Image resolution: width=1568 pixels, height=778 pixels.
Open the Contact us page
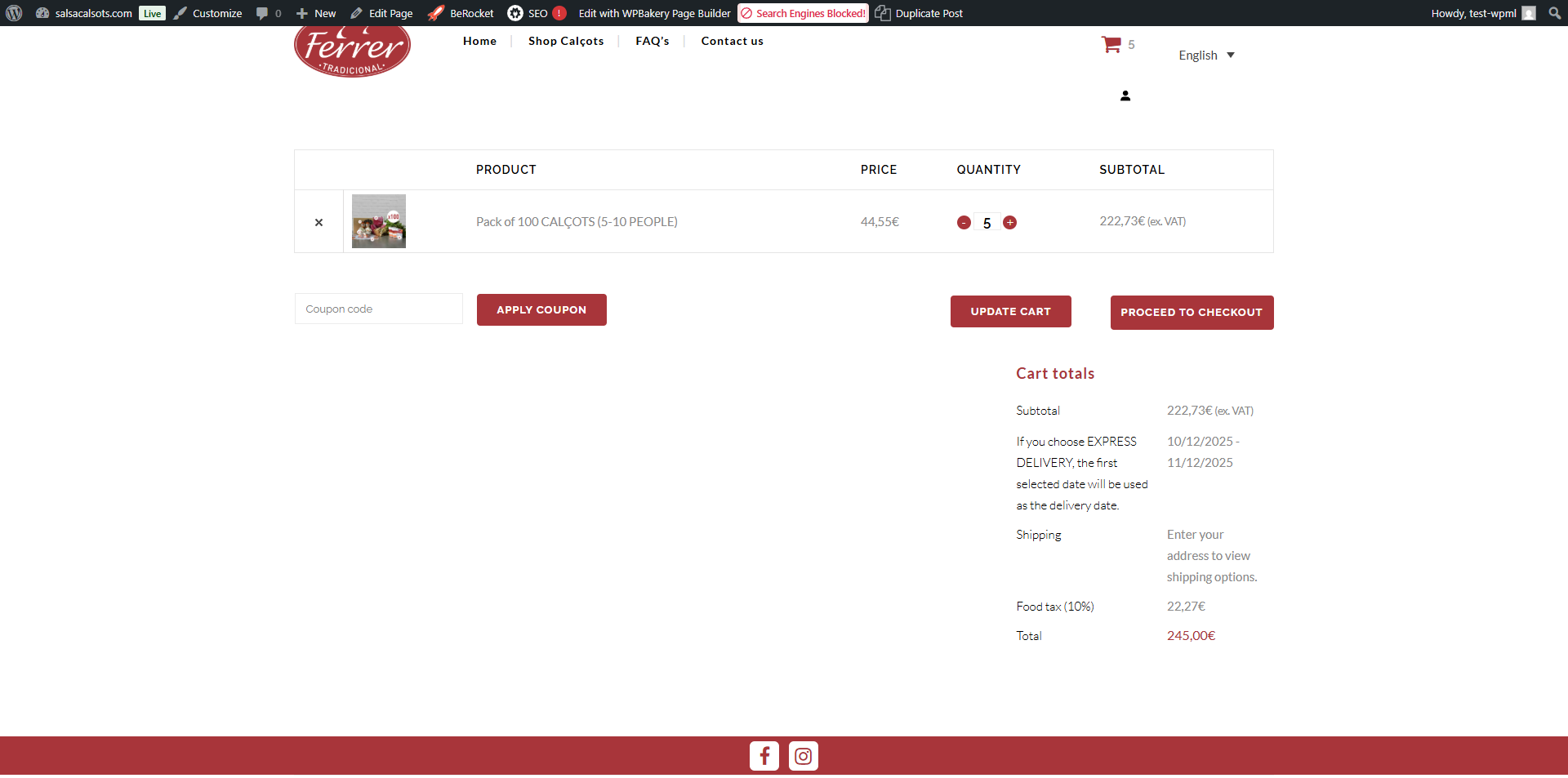(733, 41)
